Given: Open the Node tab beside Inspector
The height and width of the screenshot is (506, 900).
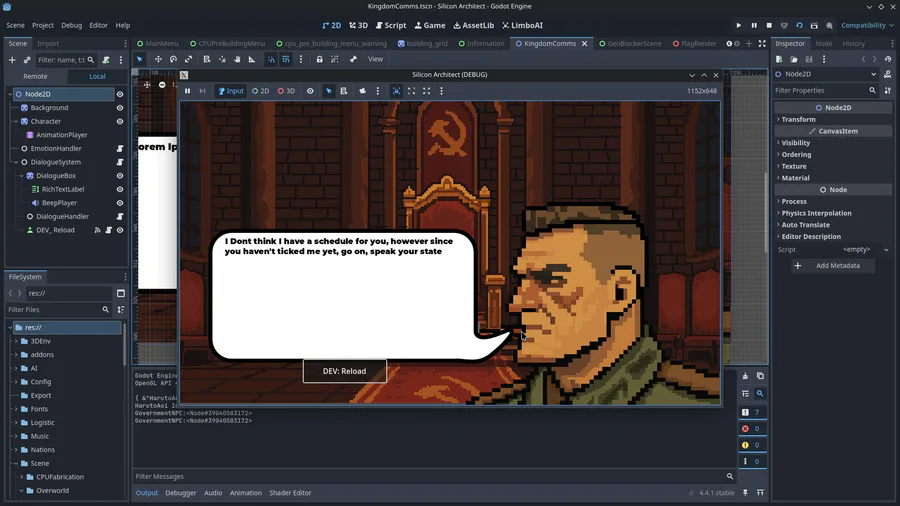Looking at the screenshot, I should pos(824,44).
